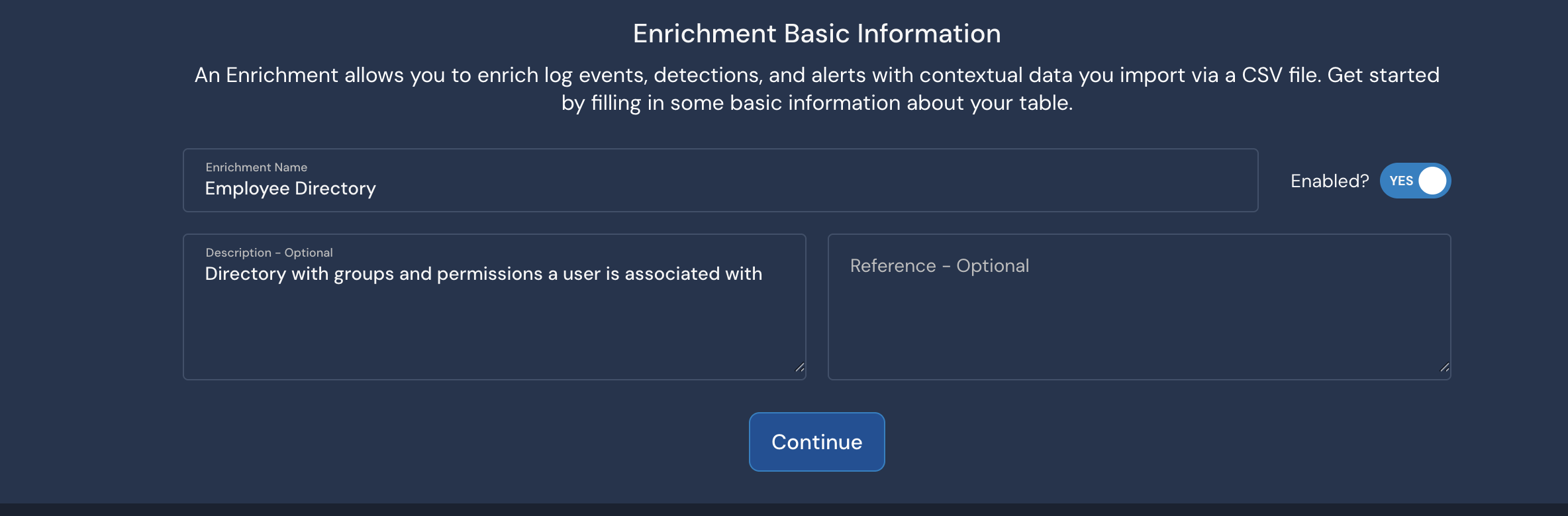Toggle the Enabled switch off

click(x=1415, y=181)
